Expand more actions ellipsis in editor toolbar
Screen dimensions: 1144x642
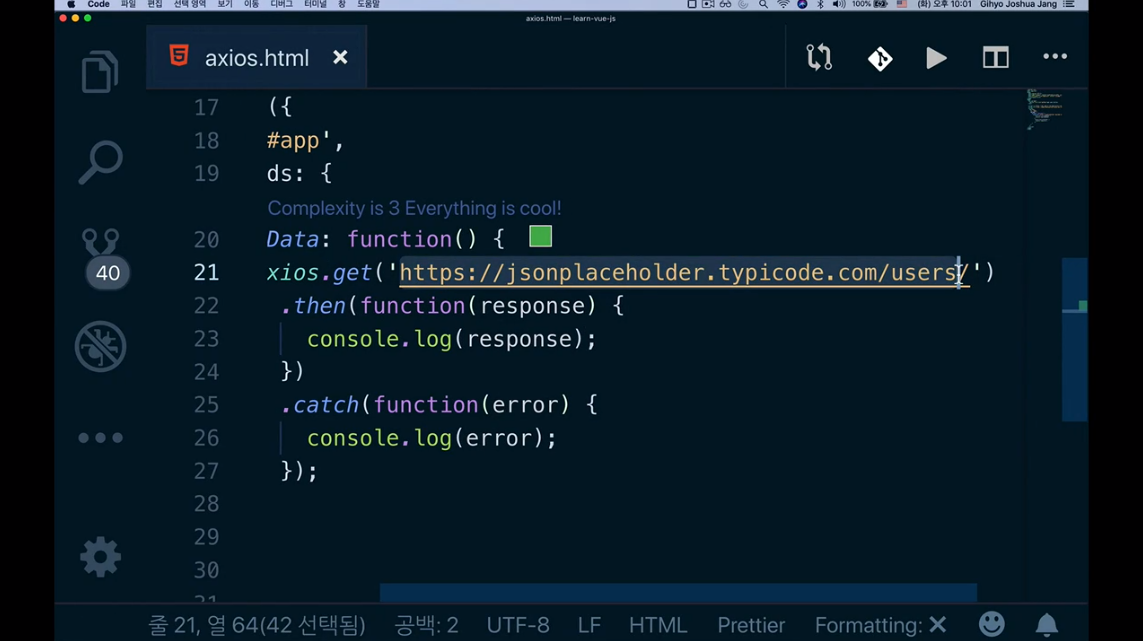pos(1055,57)
